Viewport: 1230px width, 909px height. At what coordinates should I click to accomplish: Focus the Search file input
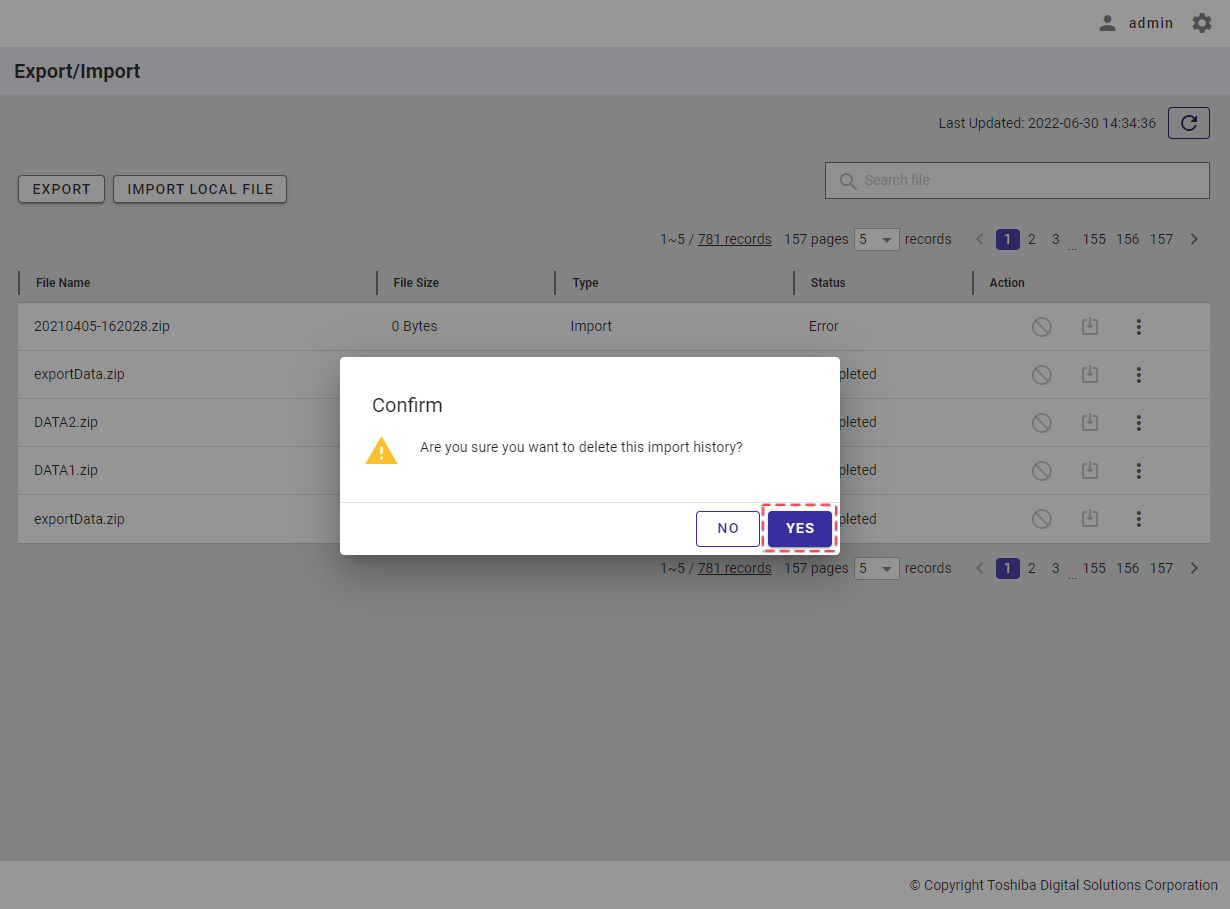pos(1017,180)
